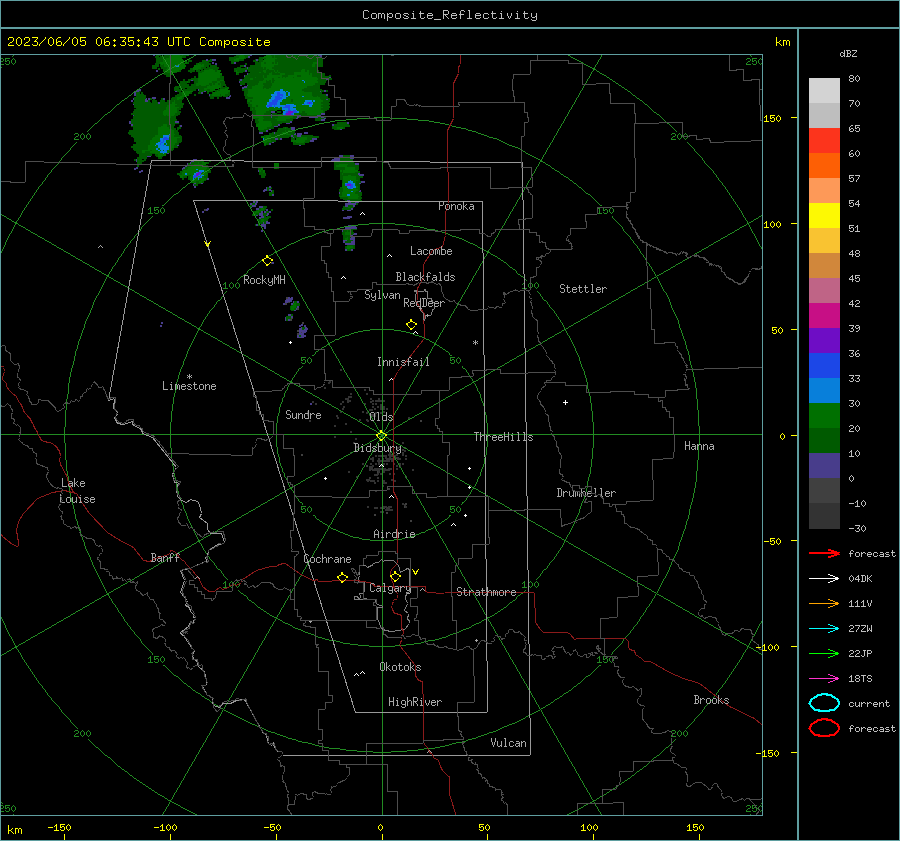Click the Brooks label
The height and width of the screenshot is (841, 900).
click(x=711, y=700)
